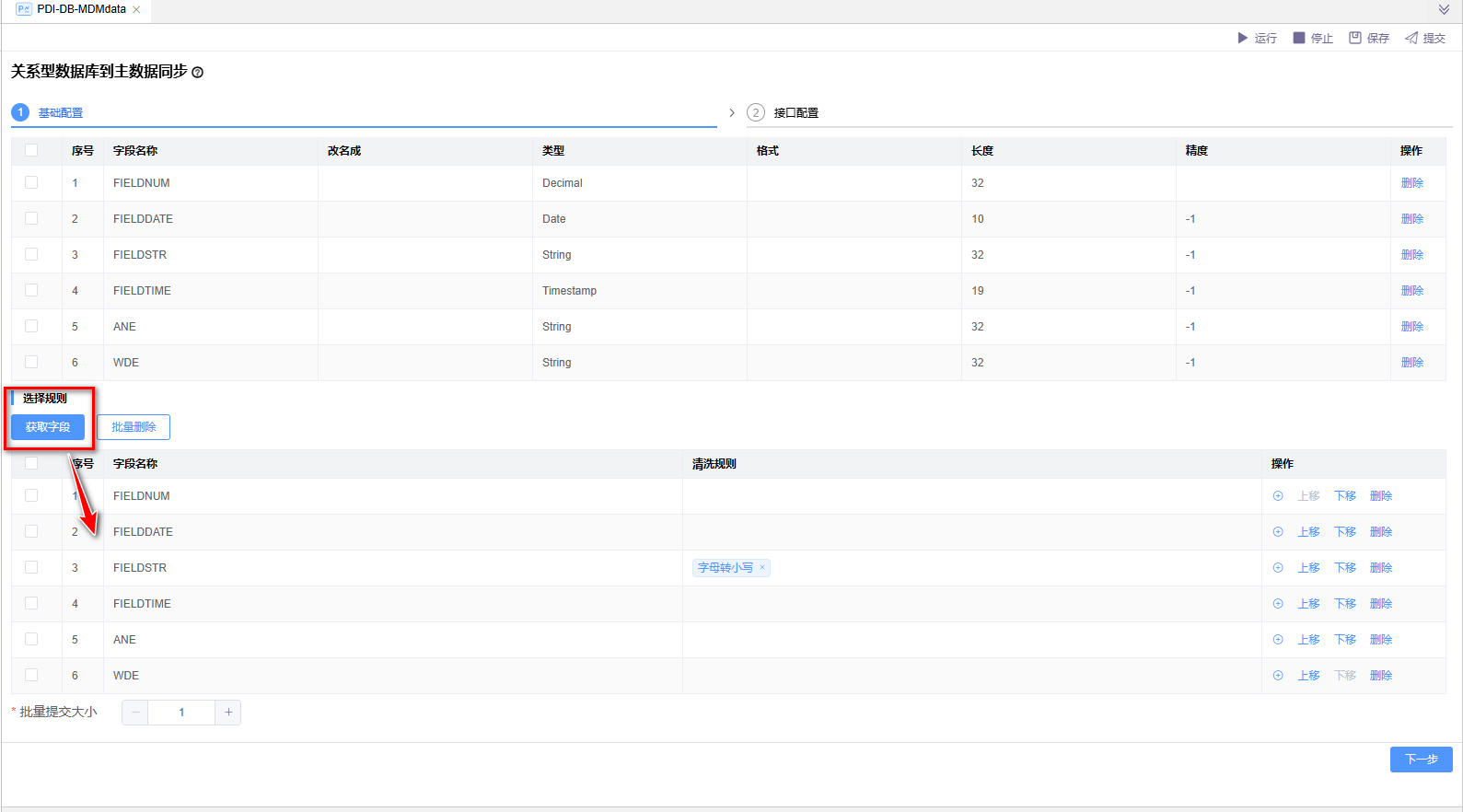Click the arrow between steps
Screen dimensions: 1463x812
pyautogui.click(x=732, y=113)
